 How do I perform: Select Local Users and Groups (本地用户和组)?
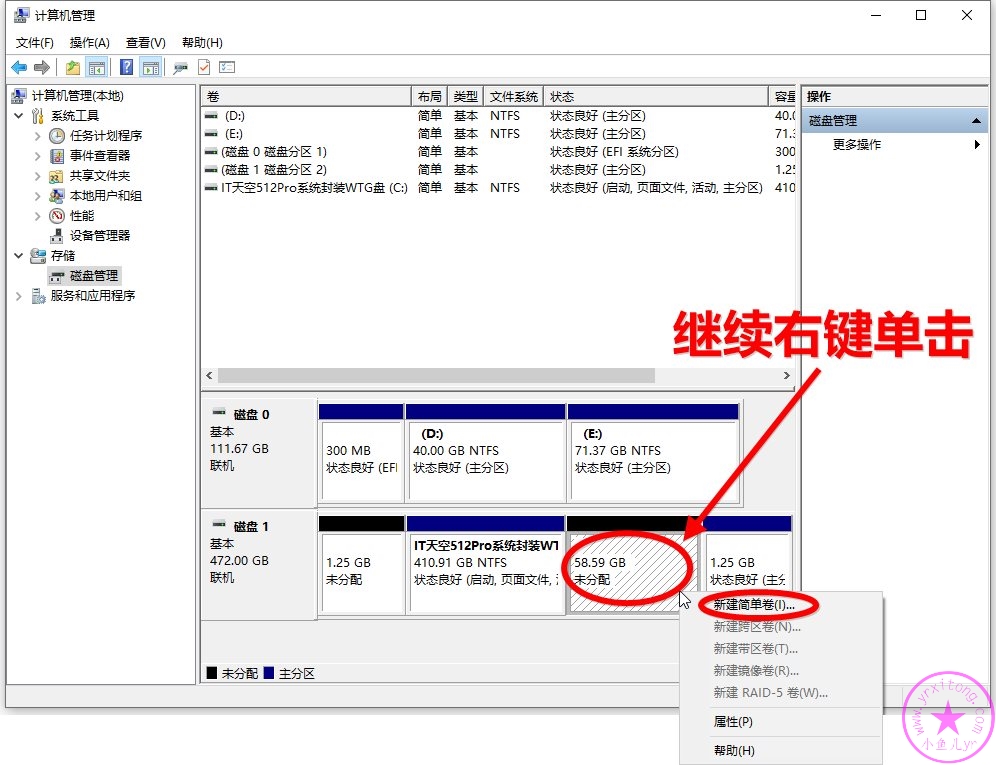coord(105,196)
